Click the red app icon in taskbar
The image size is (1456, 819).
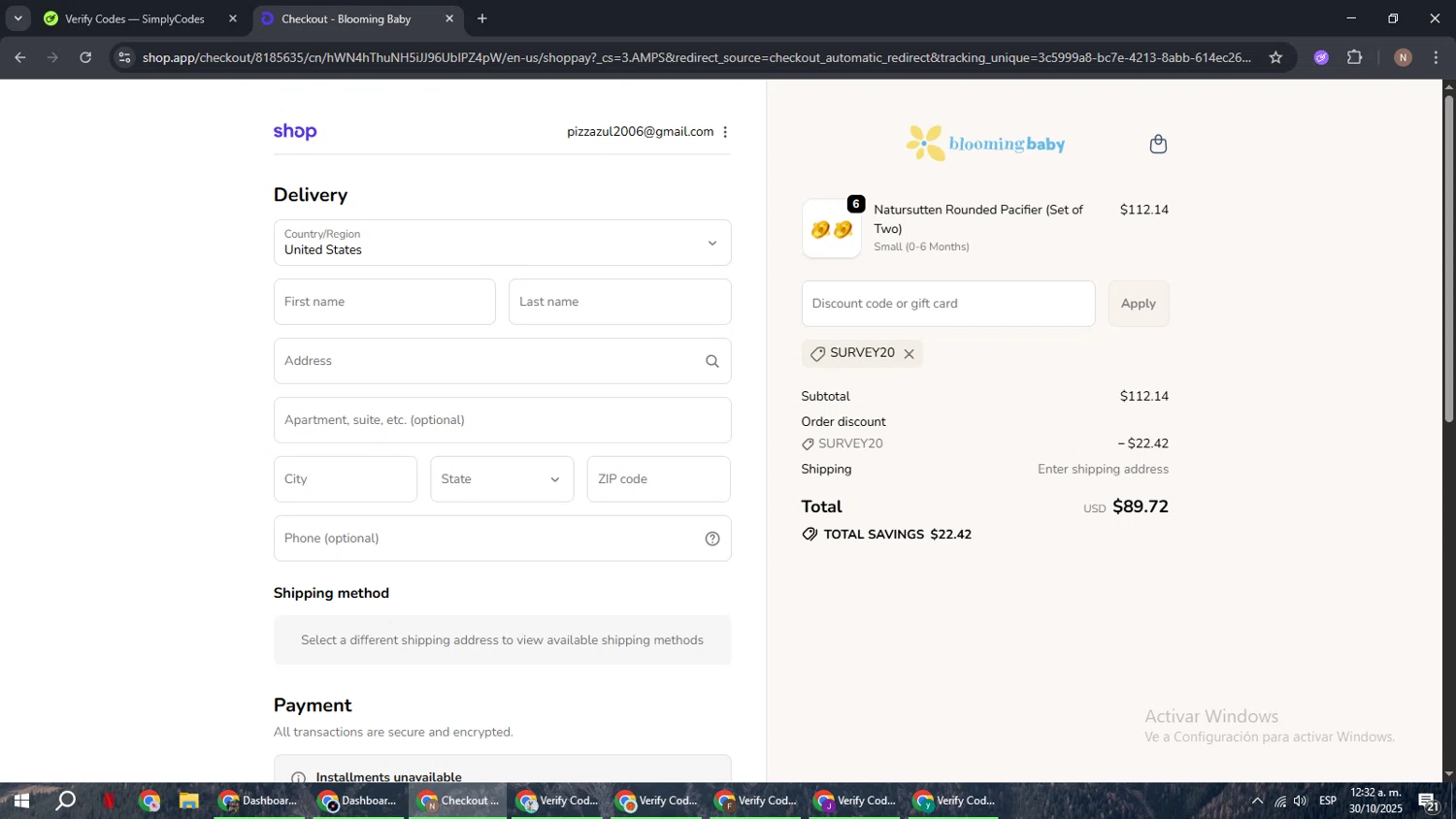point(109,802)
